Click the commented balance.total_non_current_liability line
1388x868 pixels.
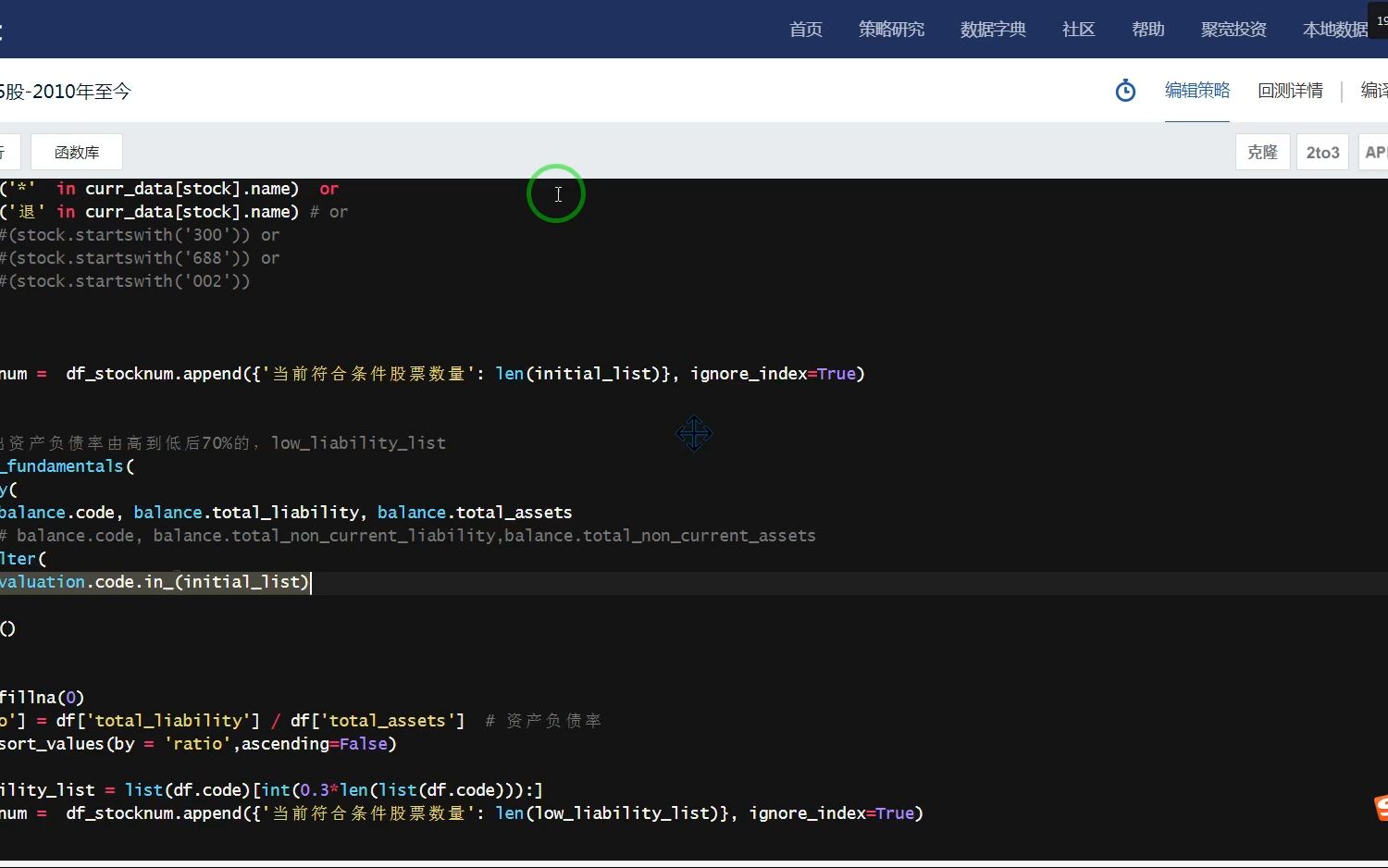407,536
